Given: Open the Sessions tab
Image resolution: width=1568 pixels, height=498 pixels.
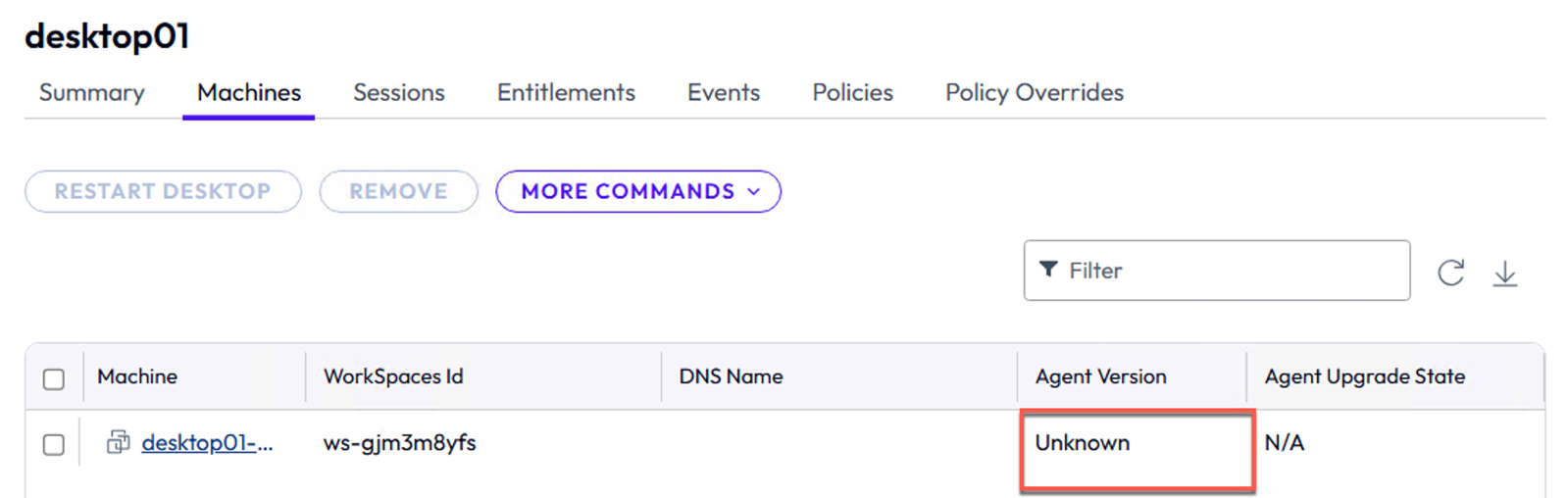Looking at the screenshot, I should pos(399,92).
